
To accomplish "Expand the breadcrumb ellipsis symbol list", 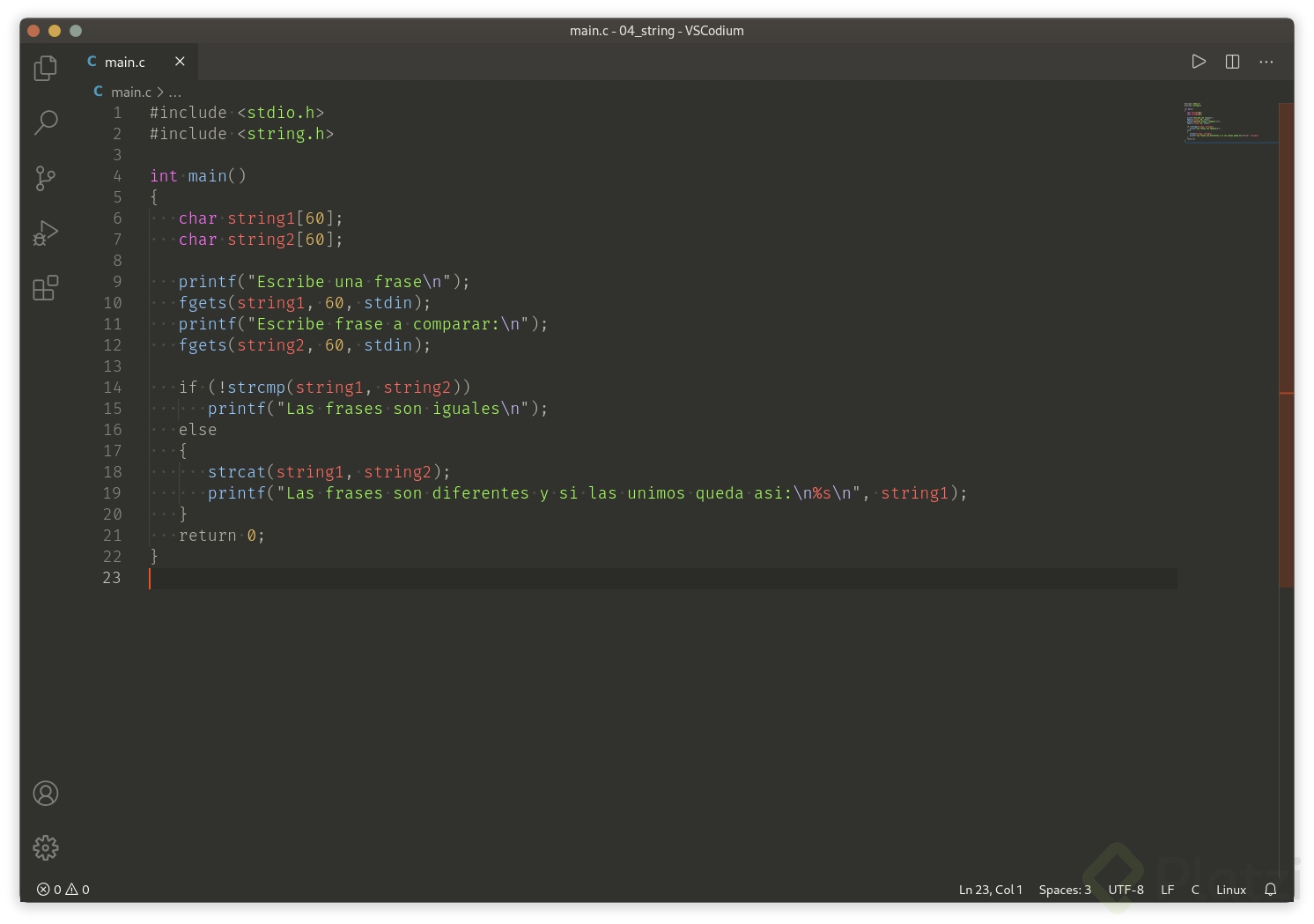I will pyautogui.click(x=175, y=92).
